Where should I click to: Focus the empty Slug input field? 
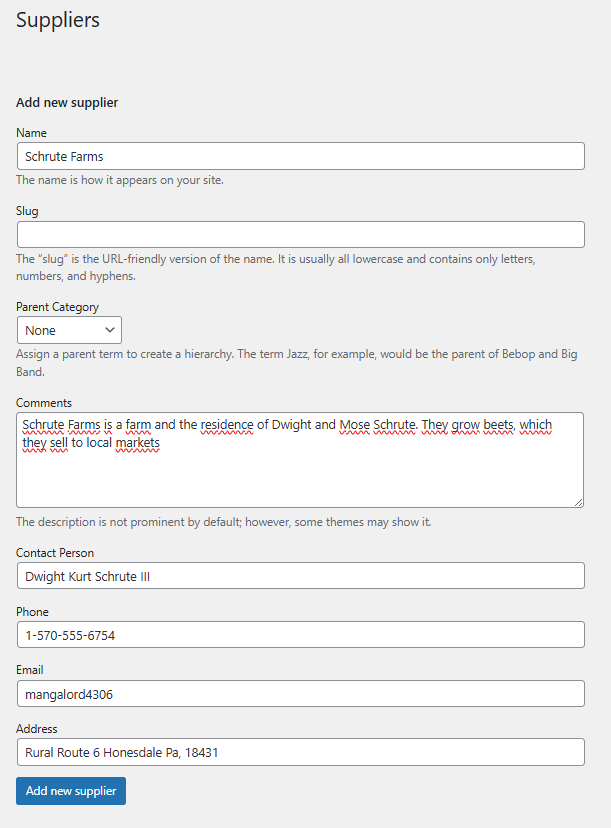300,234
